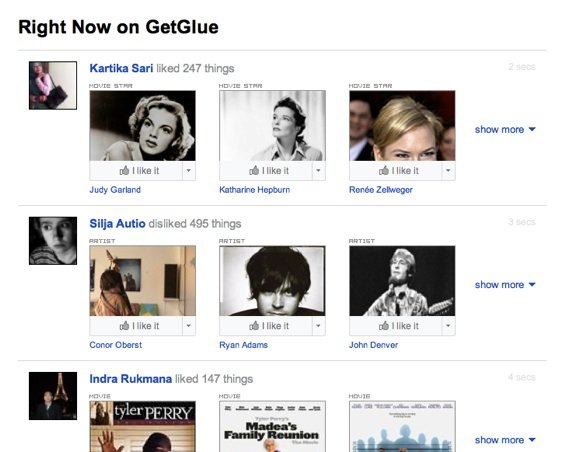
Task: Open the John Denver link
Action: [373, 345]
